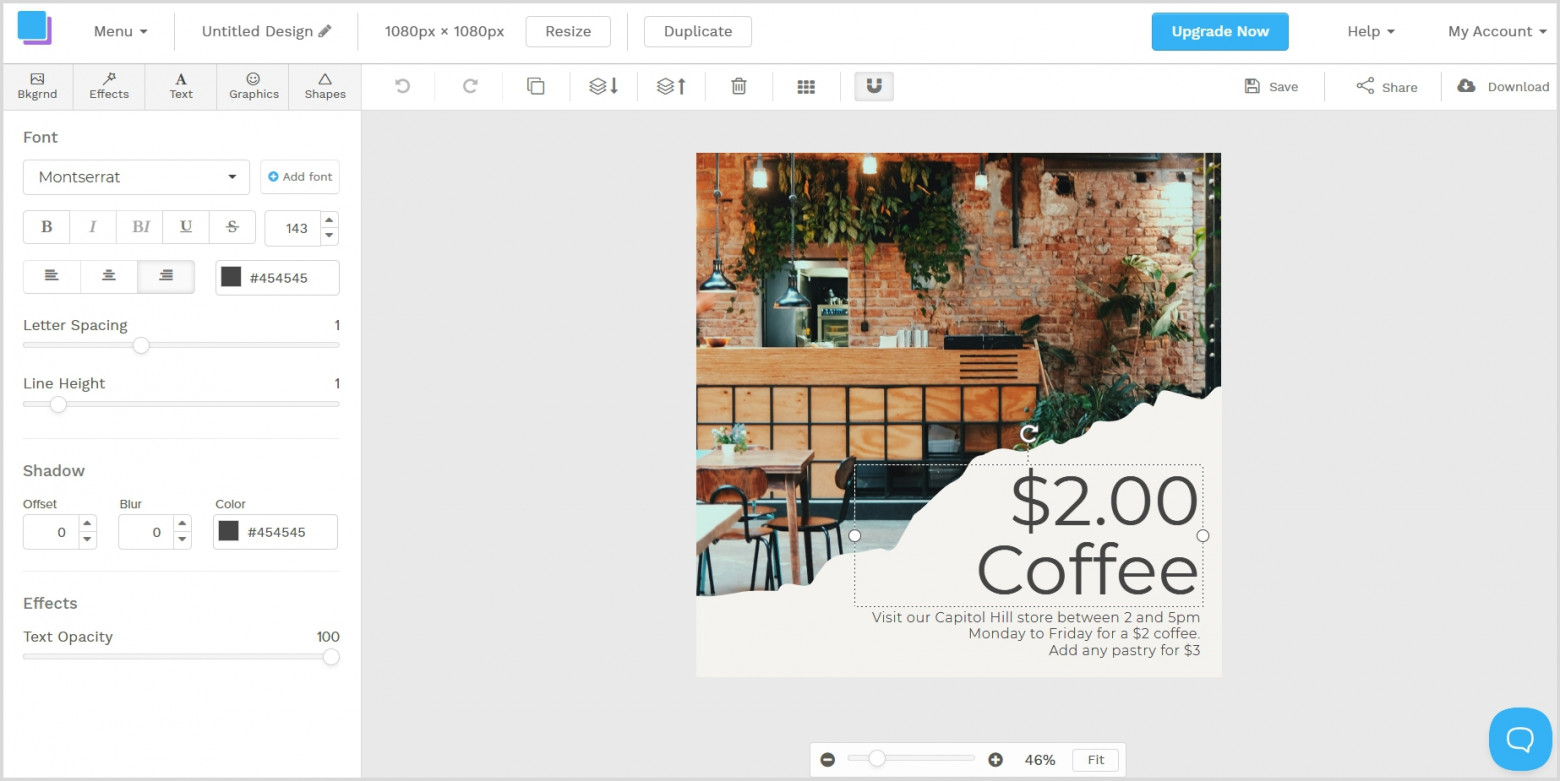The image size is (1560, 781).
Task: Toggle Bold formatting
Action: click(46, 227)
